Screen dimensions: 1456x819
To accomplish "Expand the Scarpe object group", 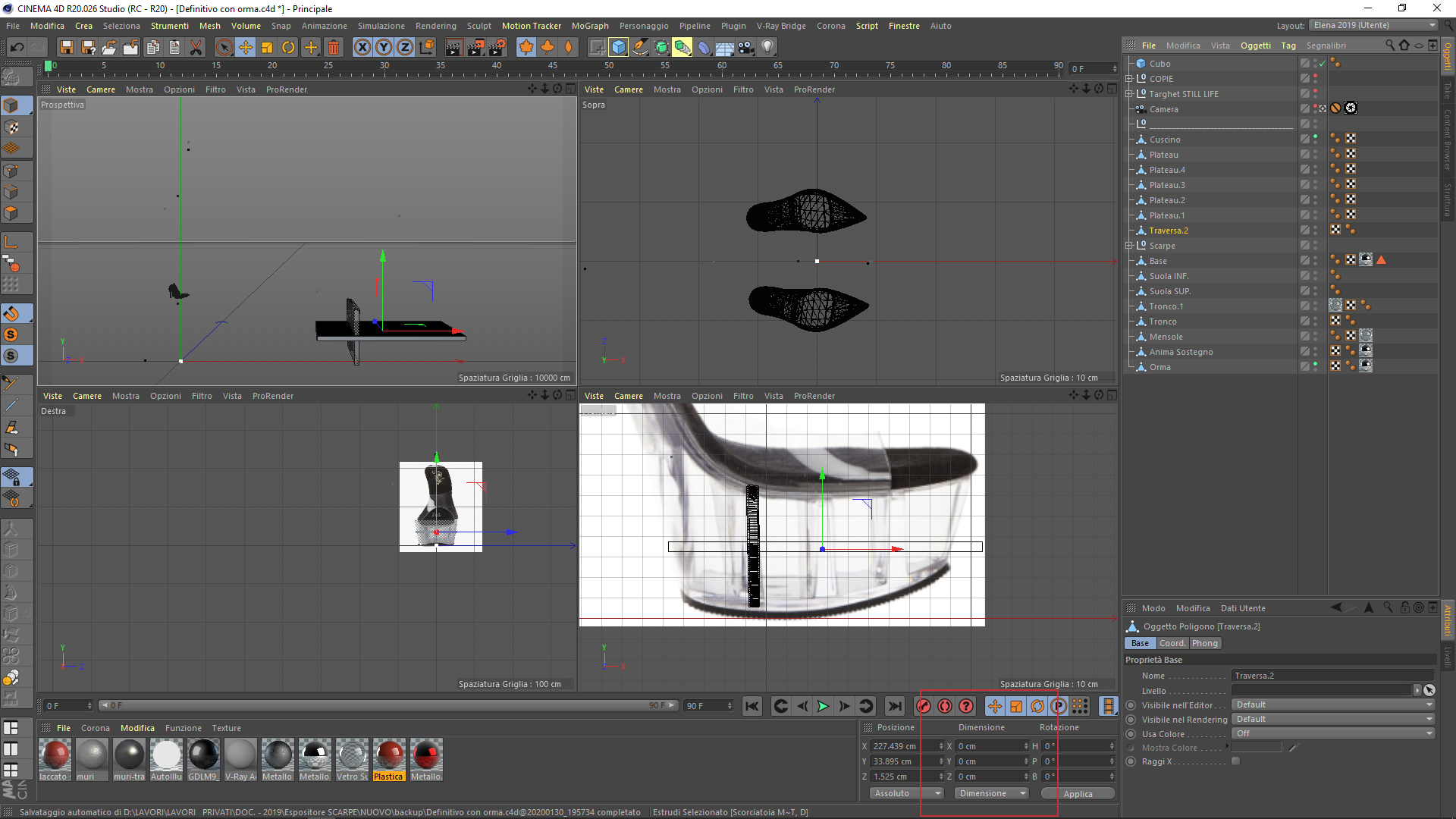I will (1129, 246).
